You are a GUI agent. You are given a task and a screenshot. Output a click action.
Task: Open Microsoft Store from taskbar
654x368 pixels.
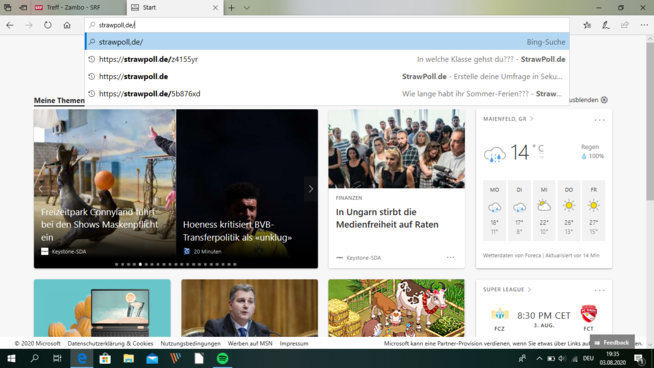105,358
